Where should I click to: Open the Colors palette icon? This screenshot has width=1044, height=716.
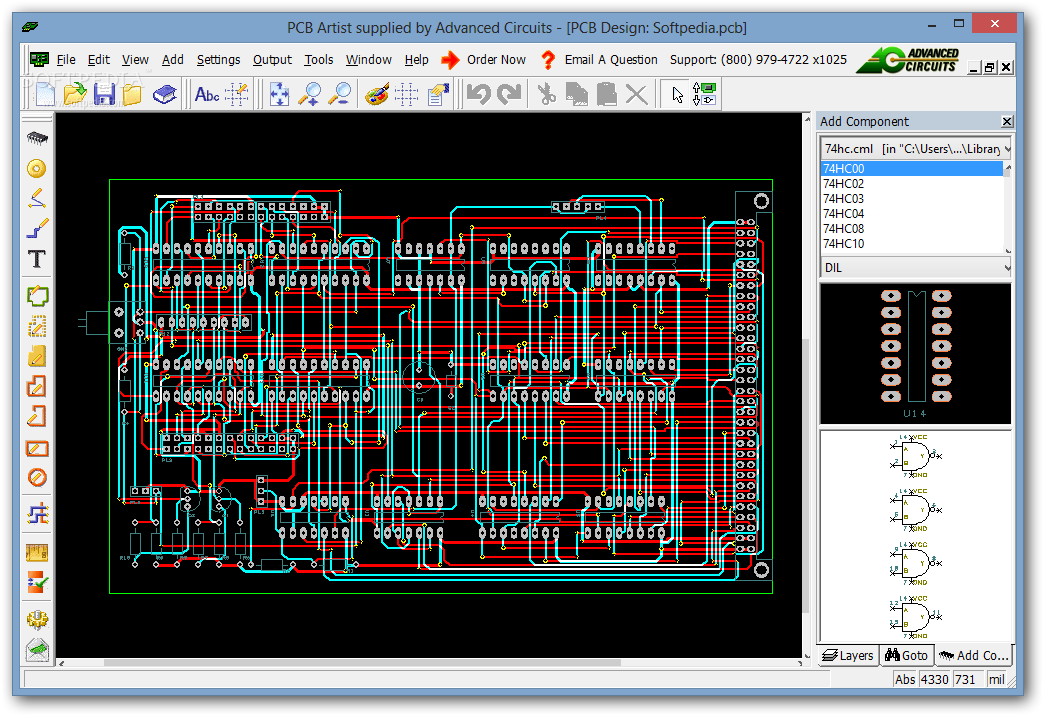377,94
